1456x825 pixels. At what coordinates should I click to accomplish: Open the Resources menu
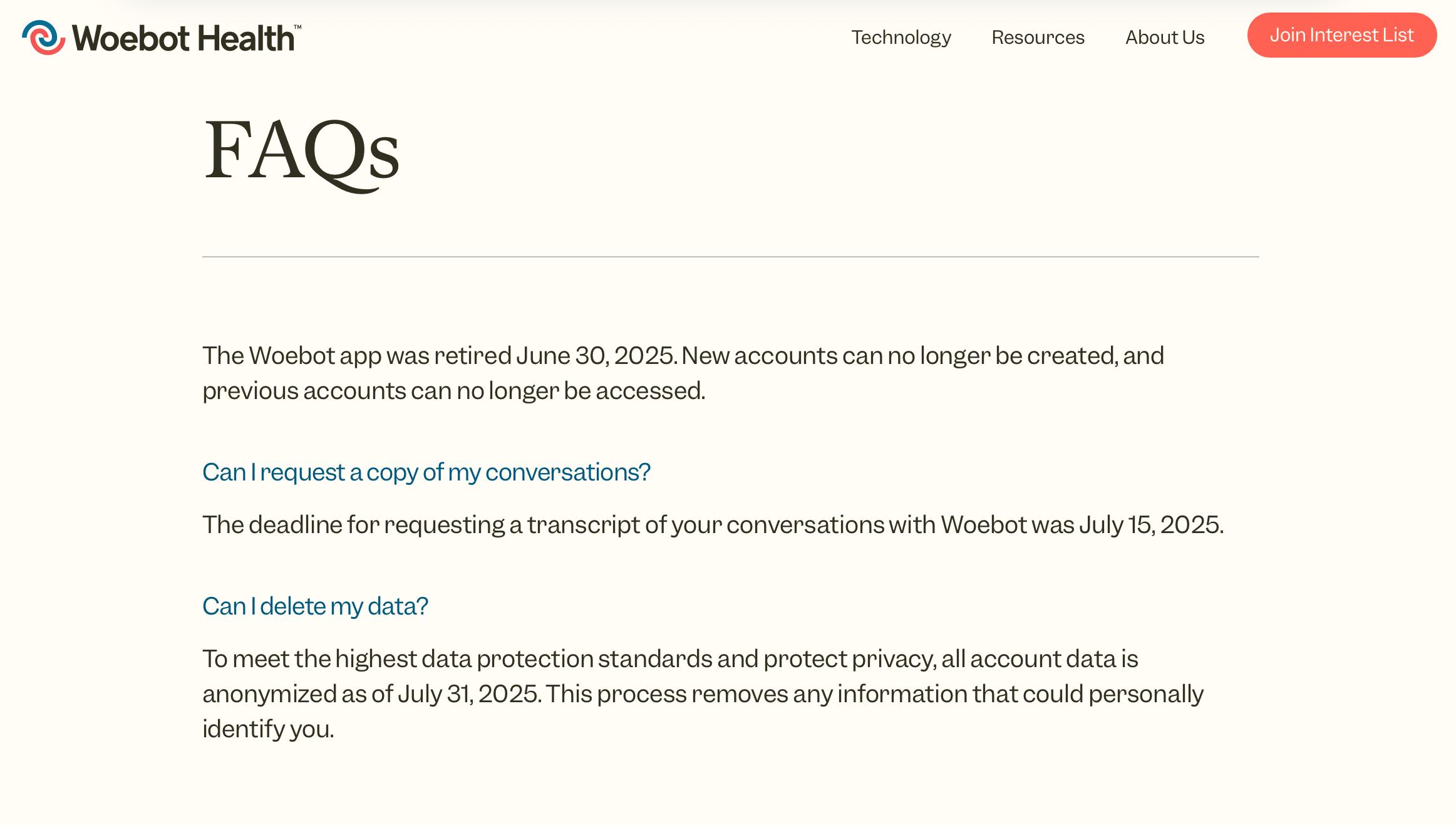click(1038, 38)
